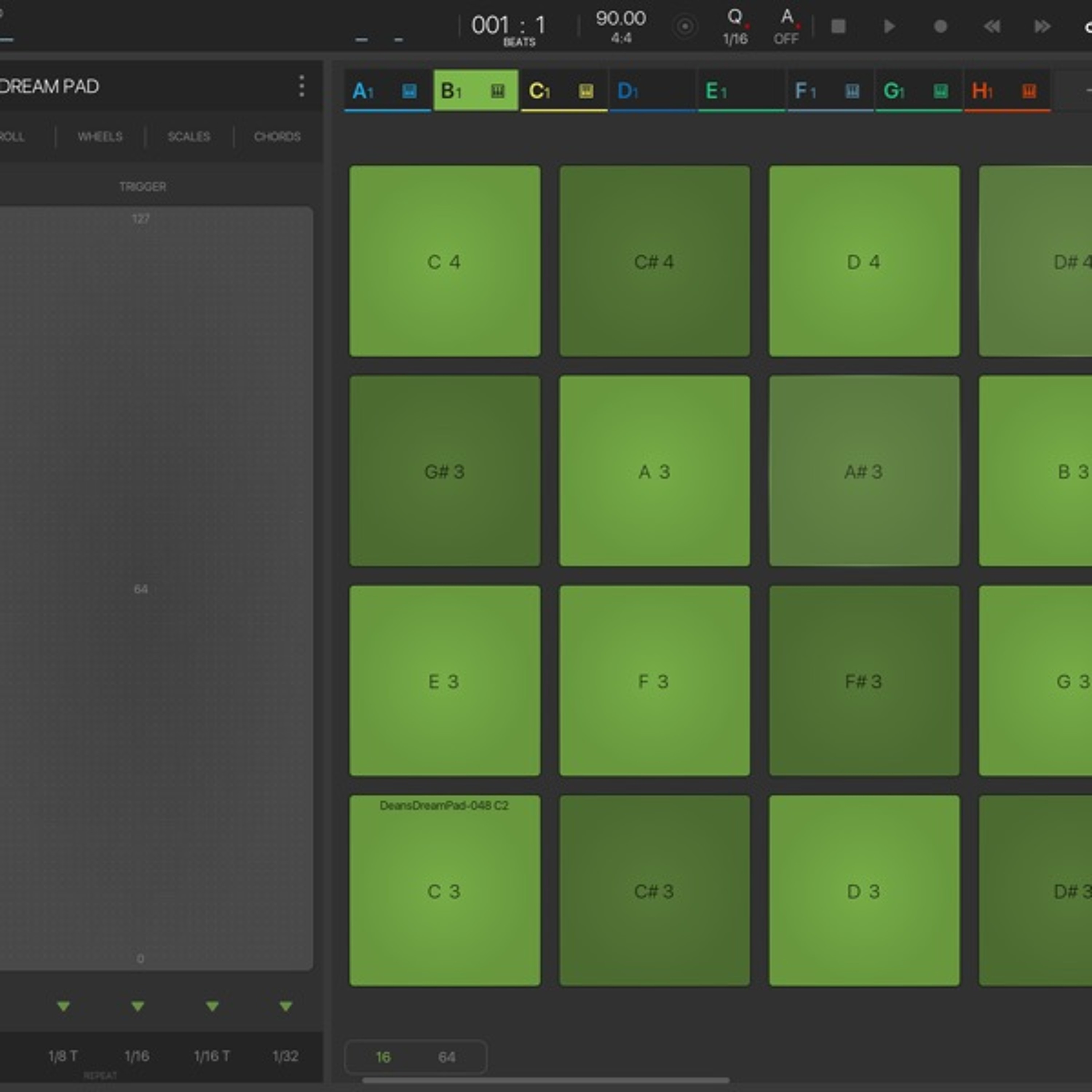Fast forward using the double right arrows
This screenshot has height=1092, width=1092.
point(1042,27)
